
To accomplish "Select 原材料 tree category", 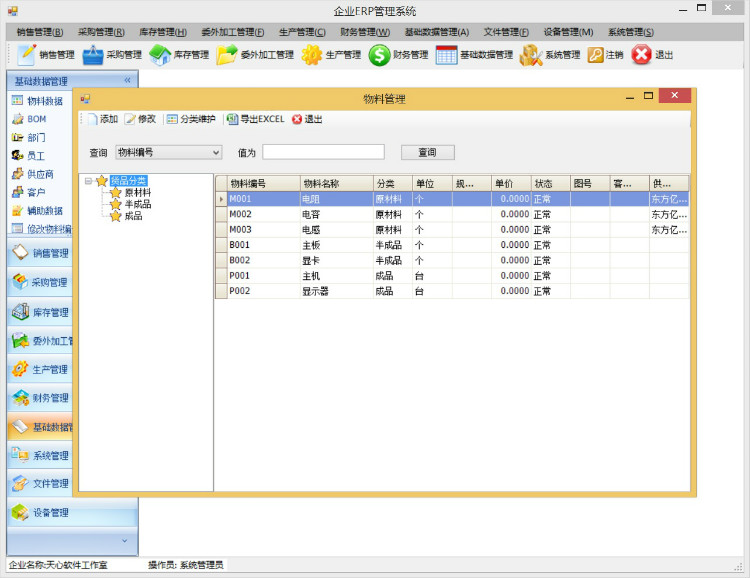I will [x=138, y=192].
